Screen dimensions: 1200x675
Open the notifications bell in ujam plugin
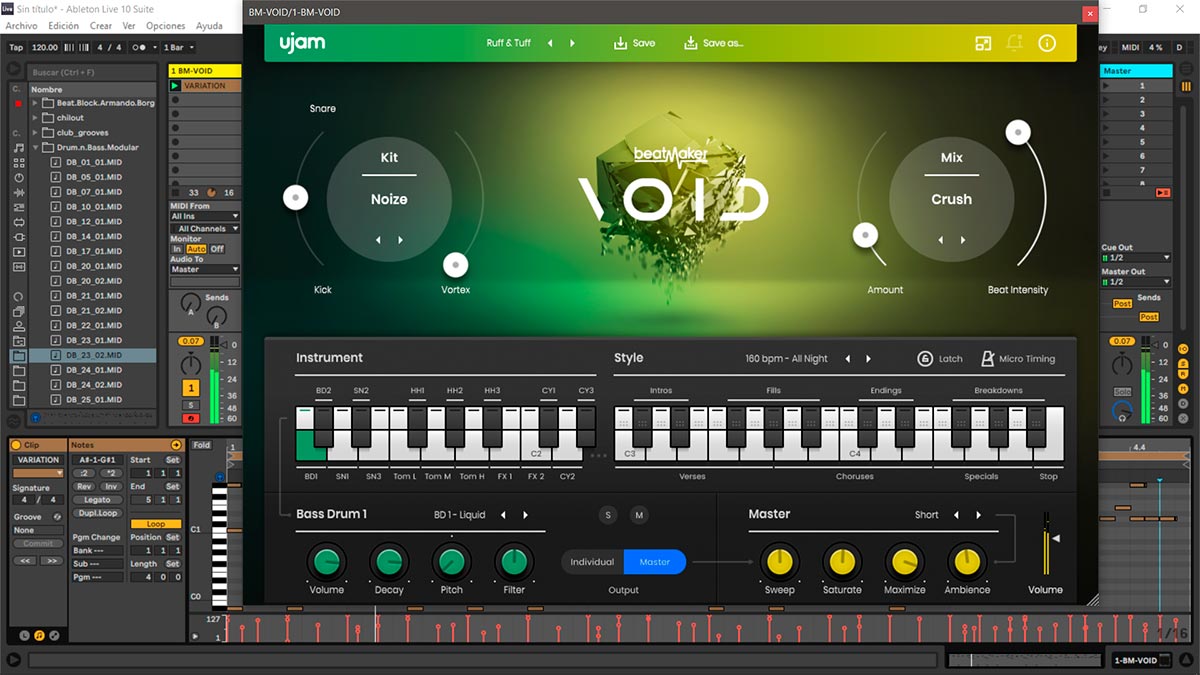(x=1015, y=43)
